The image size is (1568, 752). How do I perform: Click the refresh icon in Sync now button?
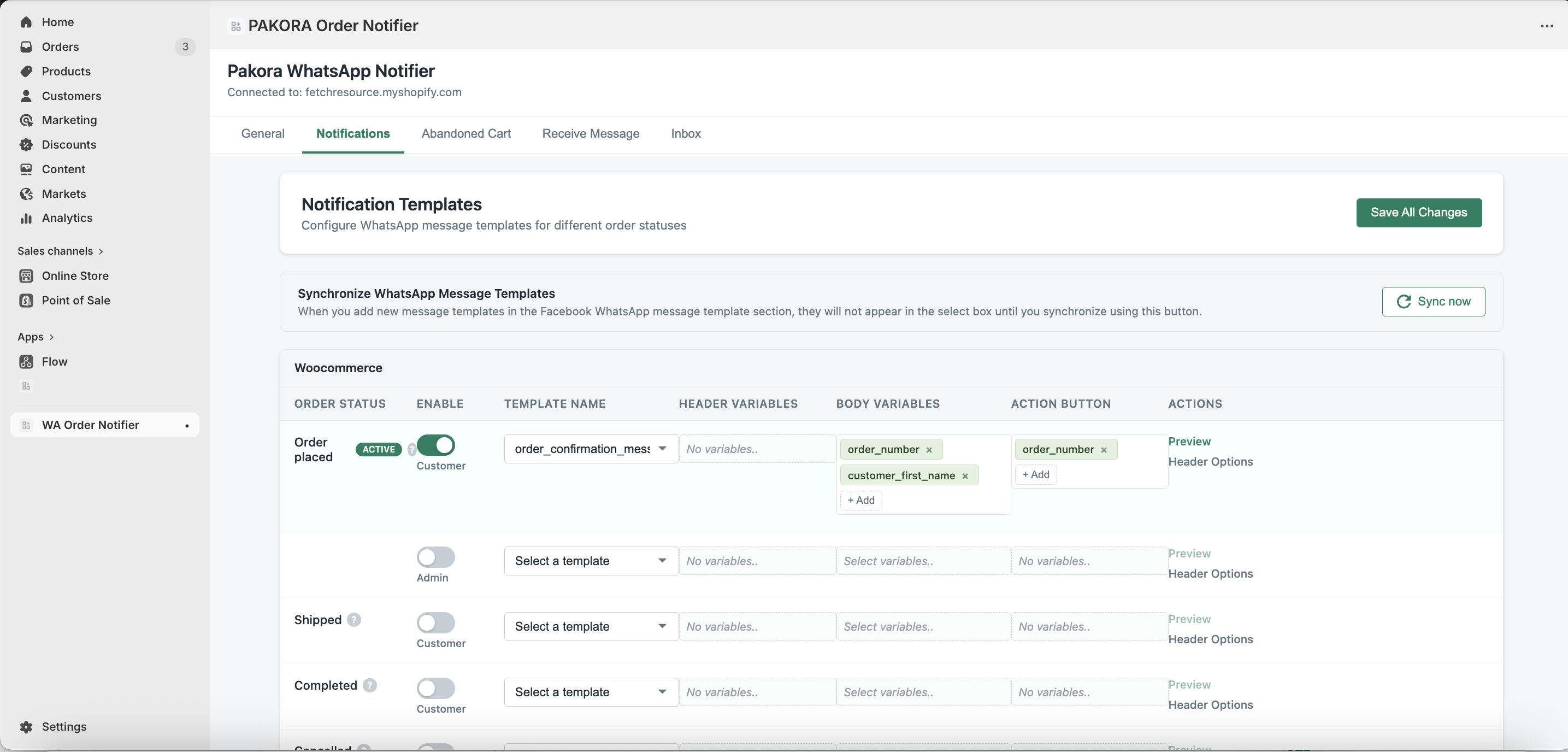coord(1404,302)
